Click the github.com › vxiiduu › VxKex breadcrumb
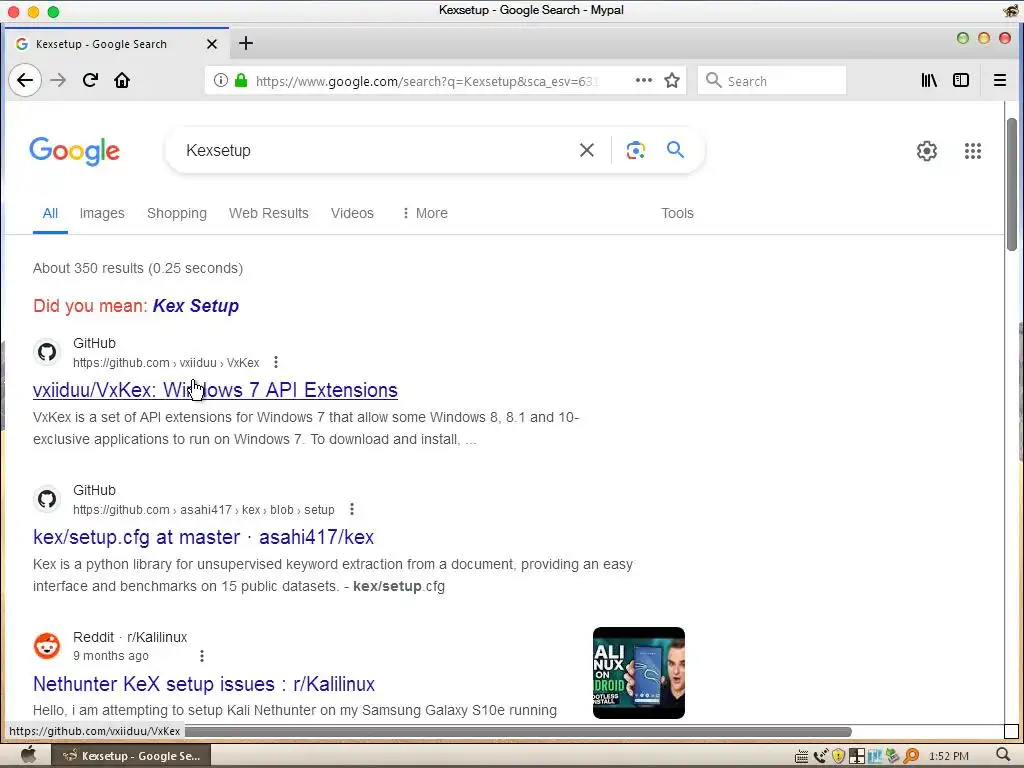Viewport: 1024px width, 768px height. click(x=166, y=362)
